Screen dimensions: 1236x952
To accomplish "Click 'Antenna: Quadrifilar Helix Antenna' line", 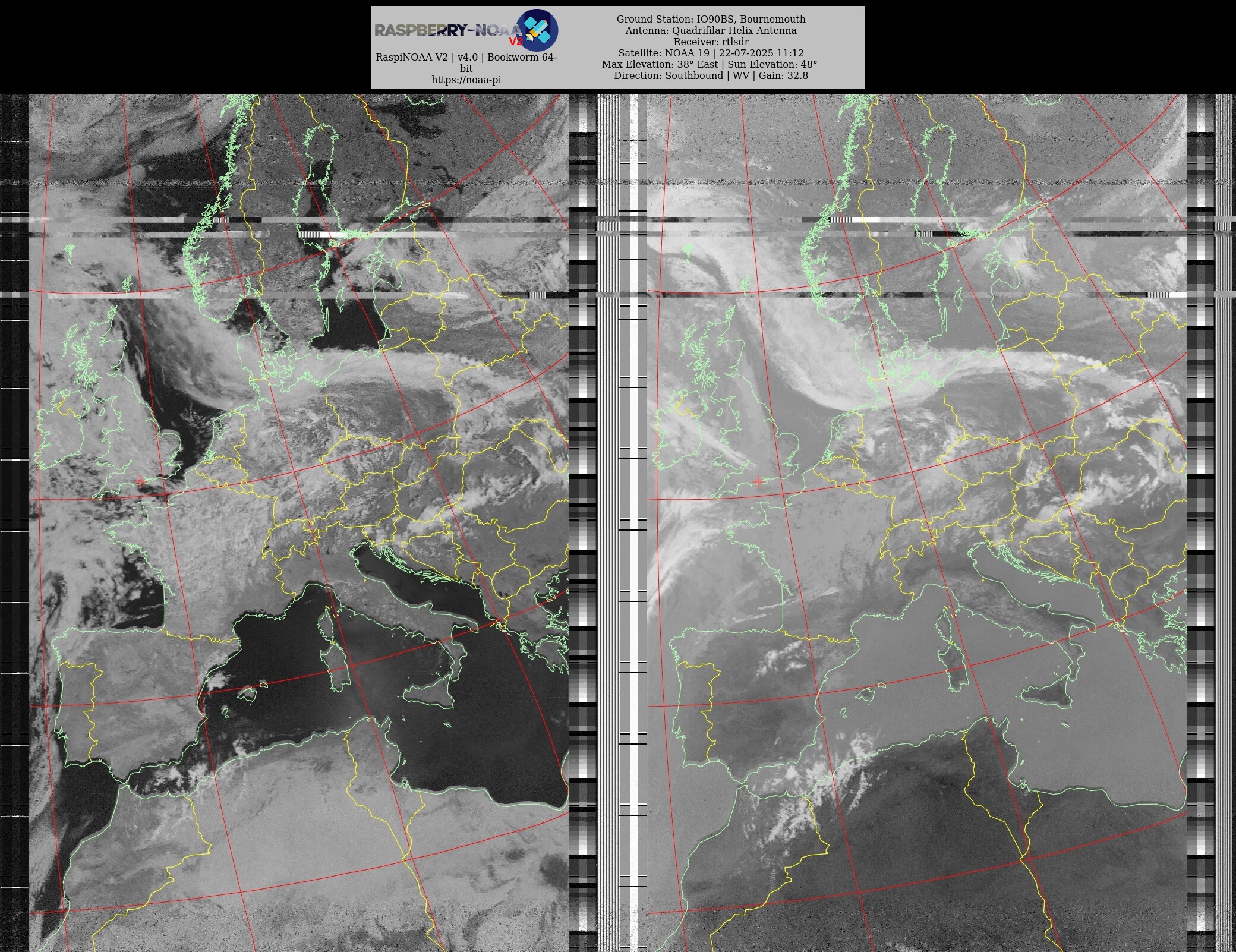I will tap(711, 30).
